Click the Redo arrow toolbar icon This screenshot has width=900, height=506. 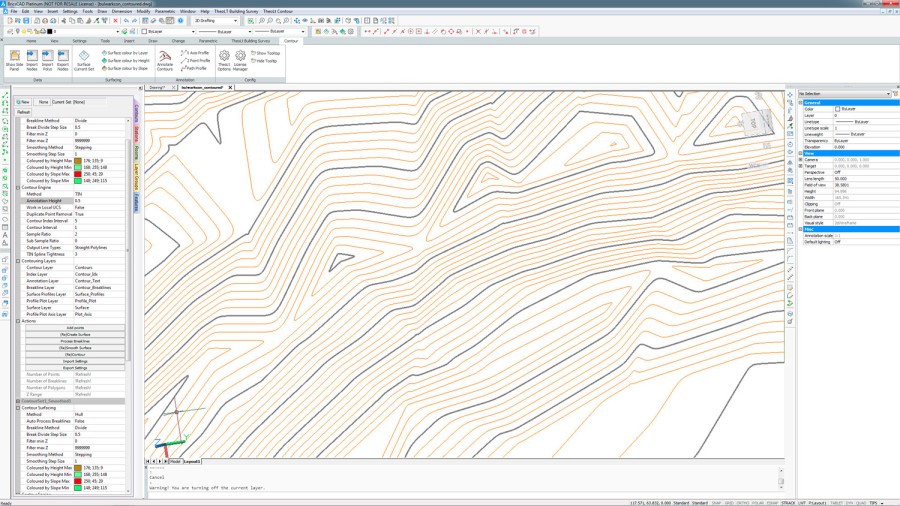(x=134, y=21)
